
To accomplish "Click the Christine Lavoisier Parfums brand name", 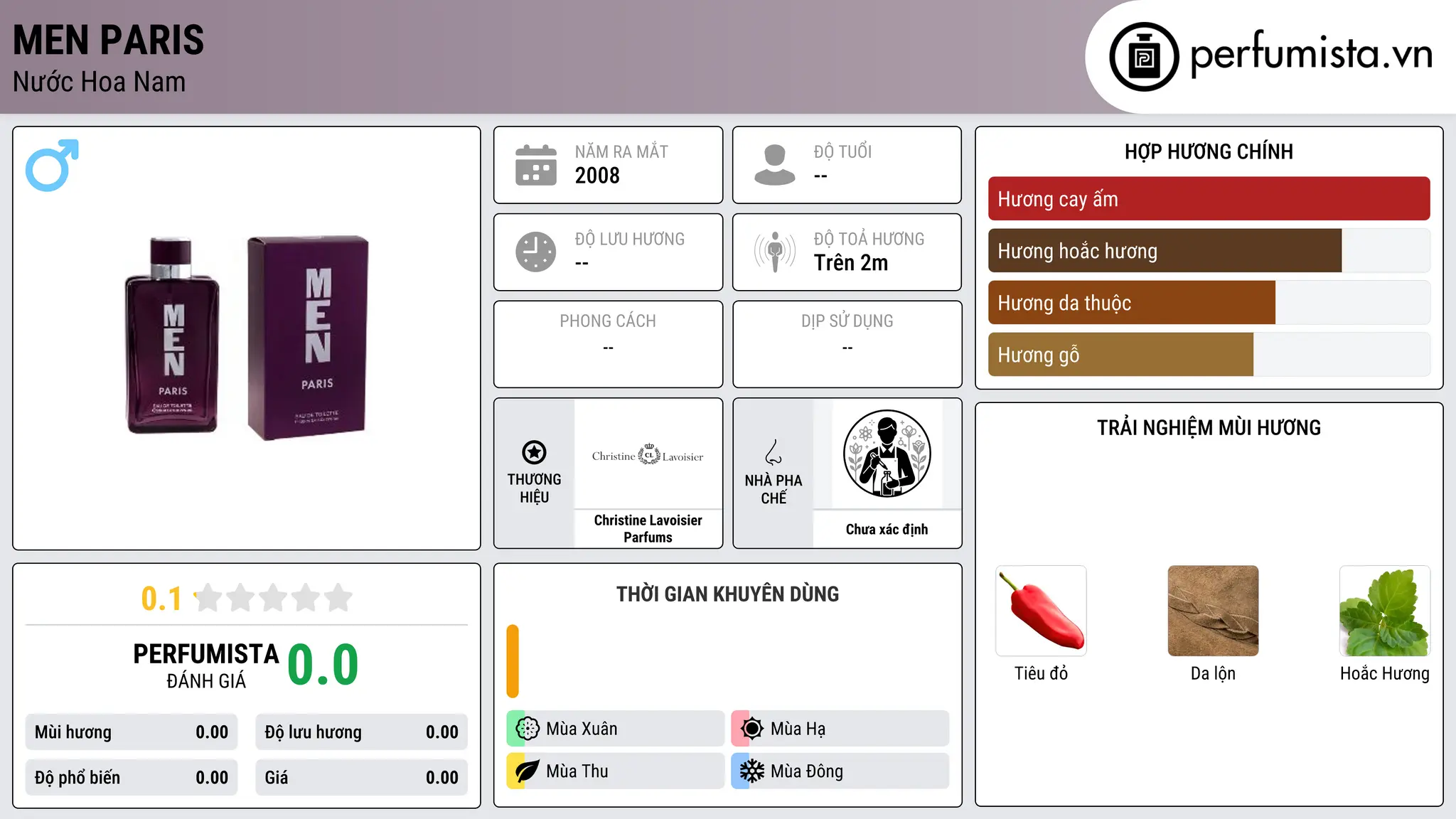I will 648,529.
